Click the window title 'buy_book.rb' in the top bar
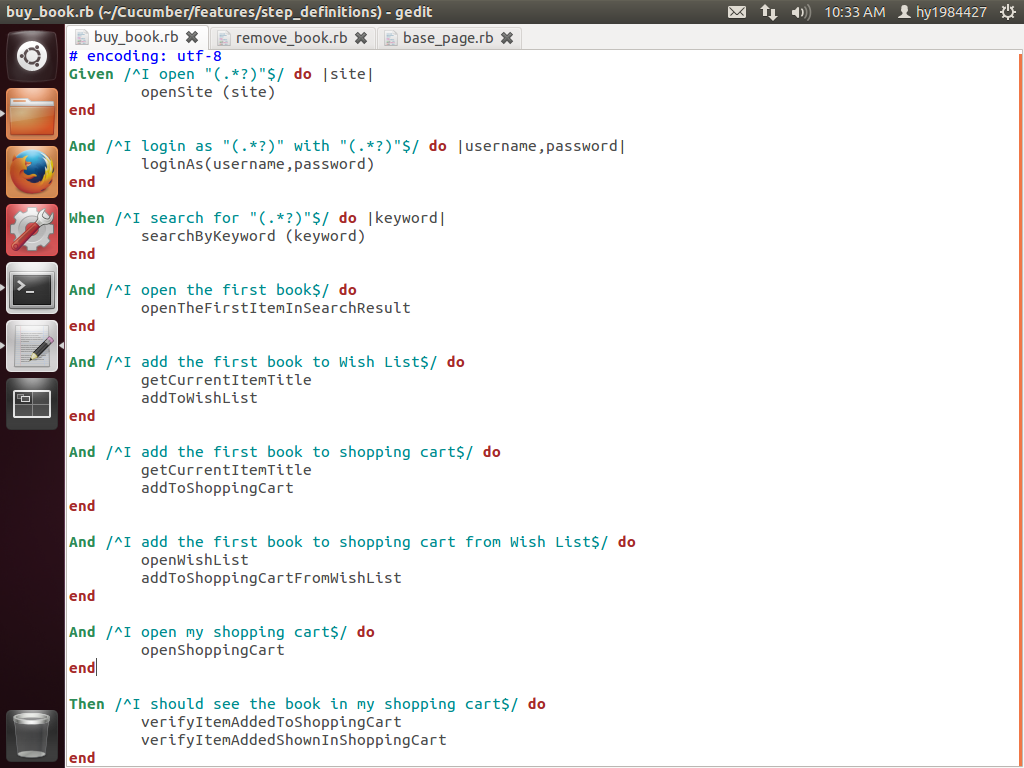The image size is (1024, 768). (x=50, y=12)
